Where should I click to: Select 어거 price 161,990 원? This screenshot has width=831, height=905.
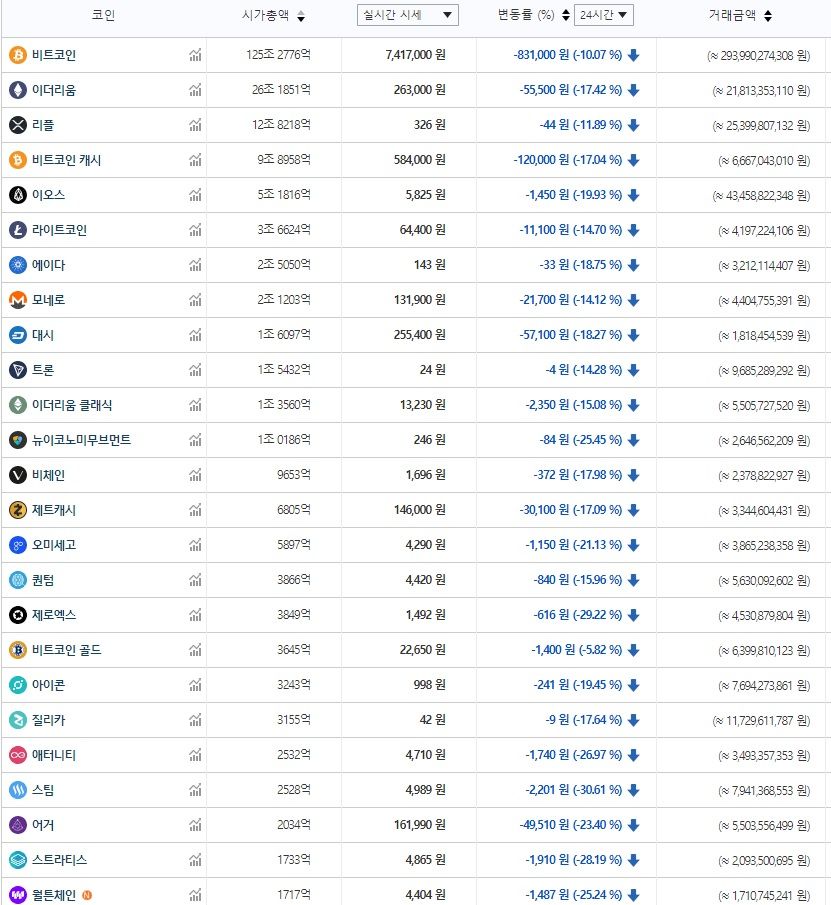[x=420, y=825]
